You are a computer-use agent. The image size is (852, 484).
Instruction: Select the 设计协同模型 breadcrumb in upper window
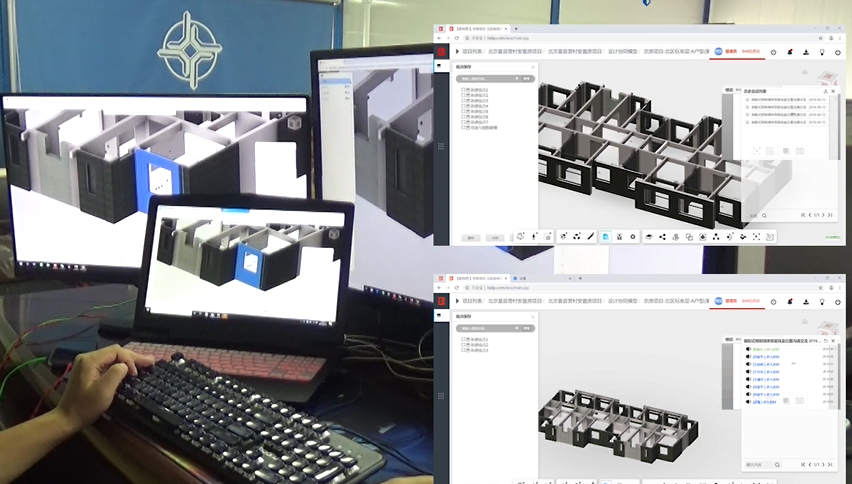[620, 50]
